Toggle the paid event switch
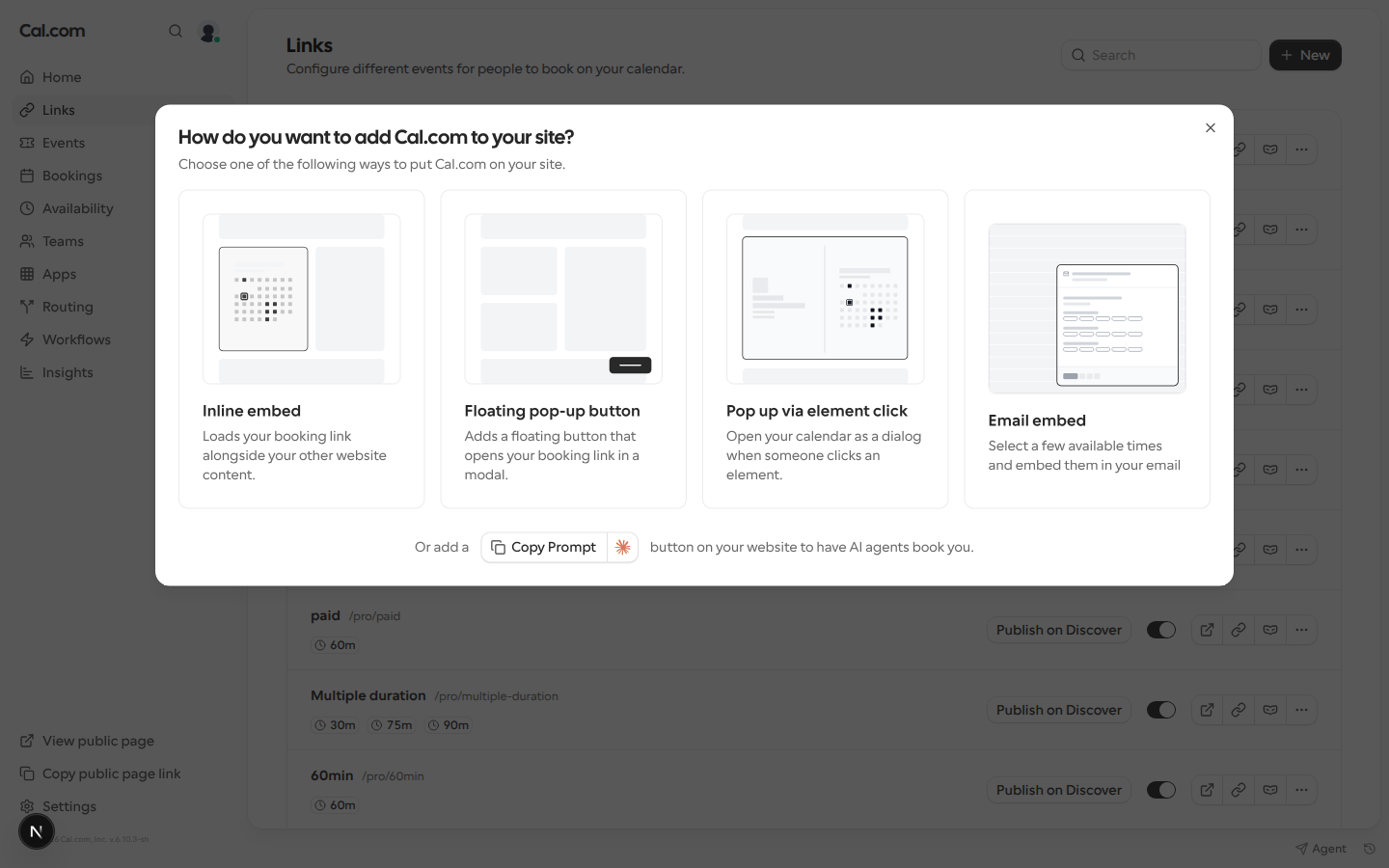Viewport: 1389px width, 868px height. pyautogui.click(x=1161, y=630)
